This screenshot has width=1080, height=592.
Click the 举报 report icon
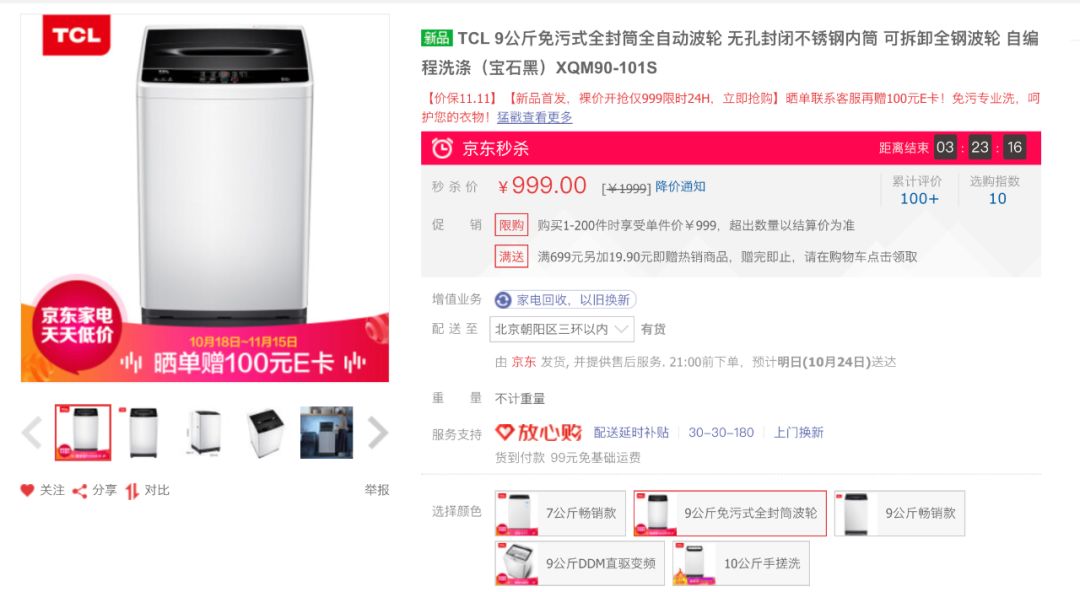click(374, 490)
